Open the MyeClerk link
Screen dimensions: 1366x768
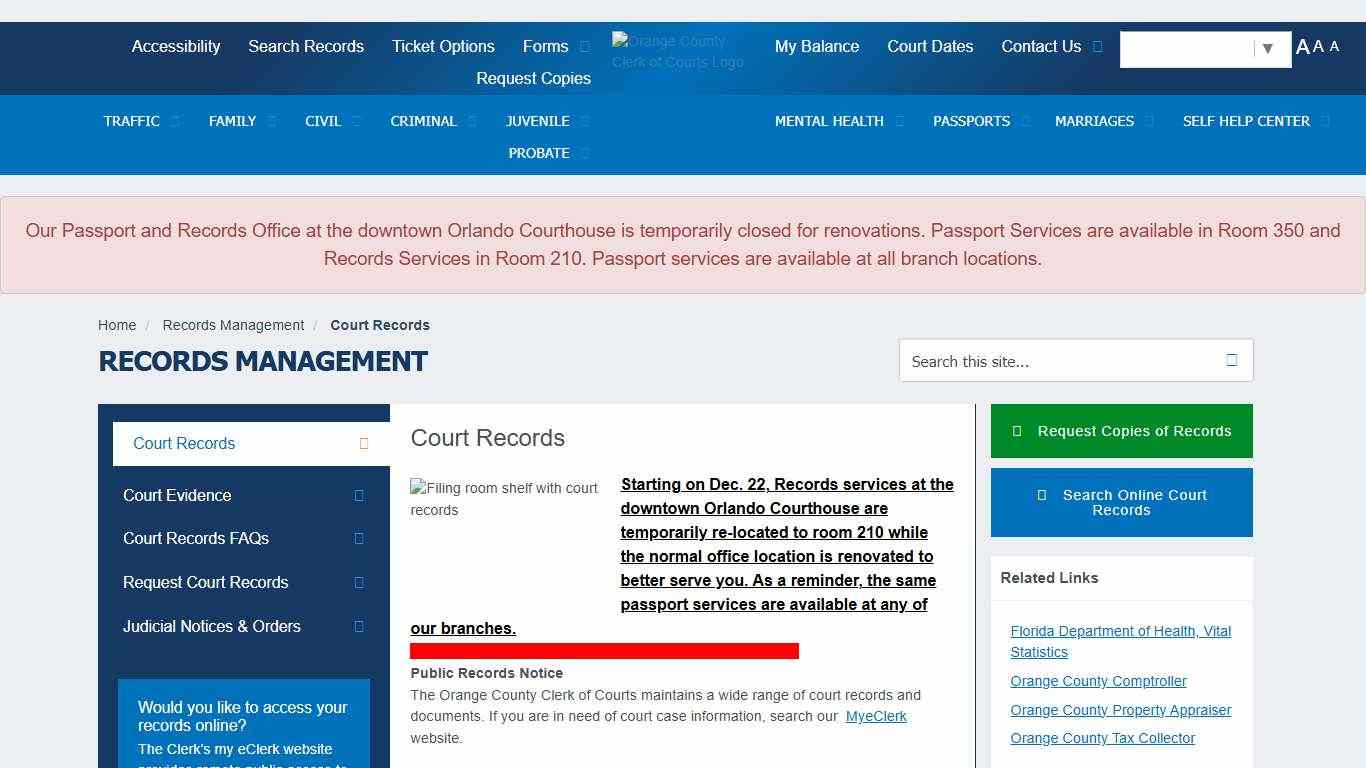[876, 716]
